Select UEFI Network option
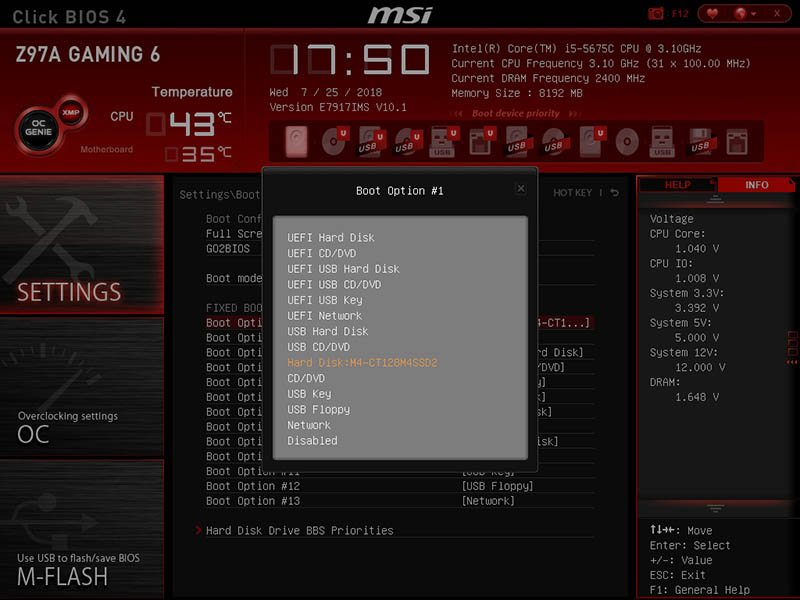This screenshot has height=600, width=800. point(324,316)
